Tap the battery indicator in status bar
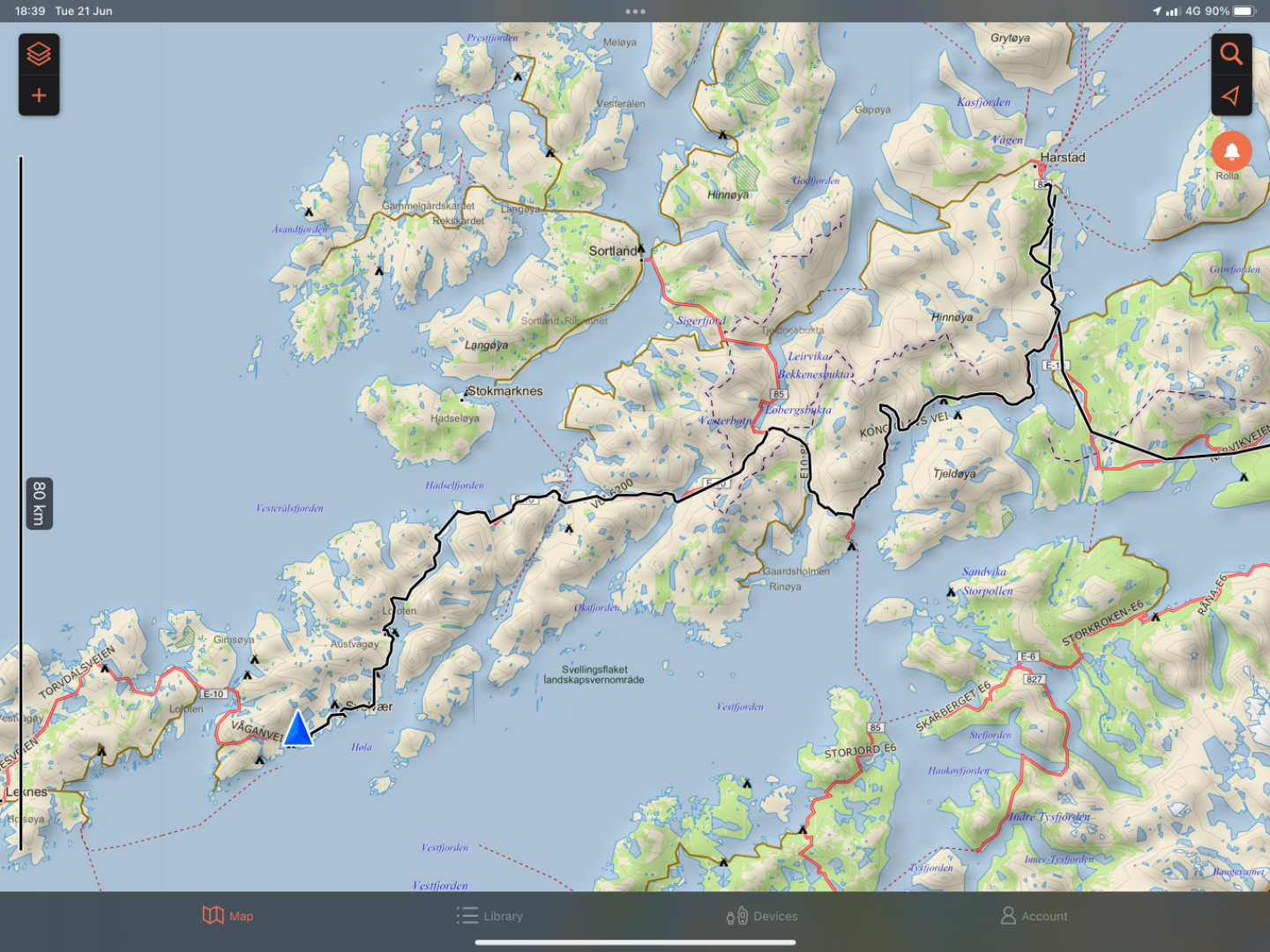The image size is (1270, 952). [1244, 11]
